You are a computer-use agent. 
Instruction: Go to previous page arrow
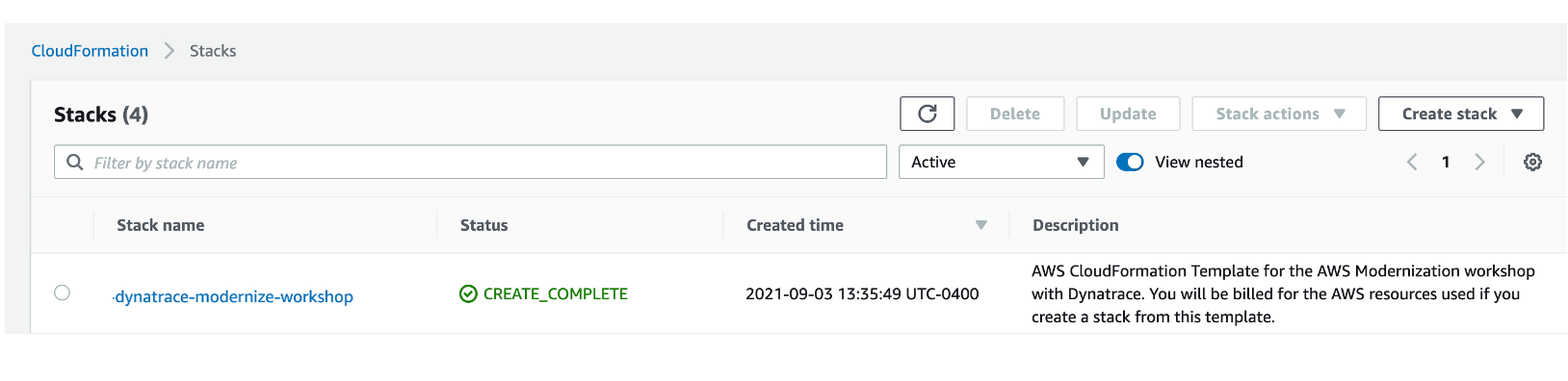(x=1412, y=162)
